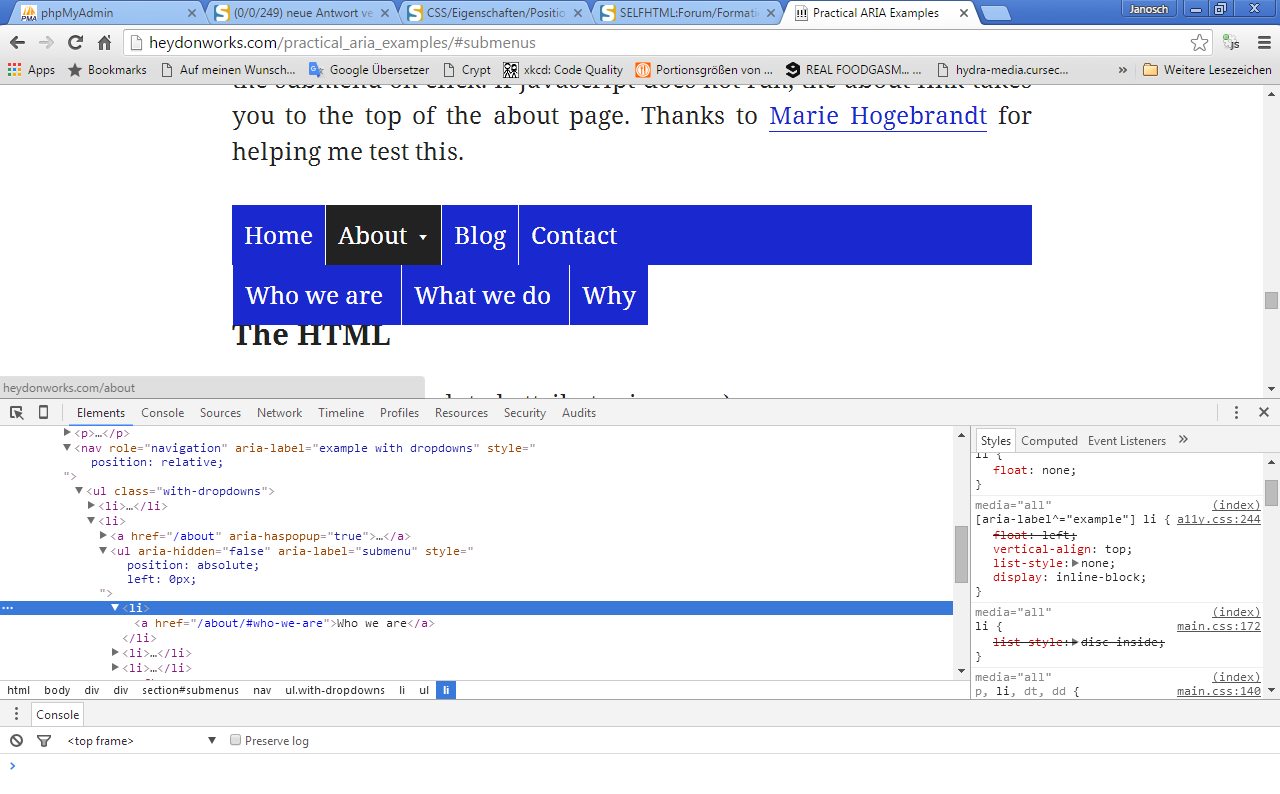Follow the Marie Hogebrandt link
Viewport: 1280px width, 794px height.
[x=878, y=115]
